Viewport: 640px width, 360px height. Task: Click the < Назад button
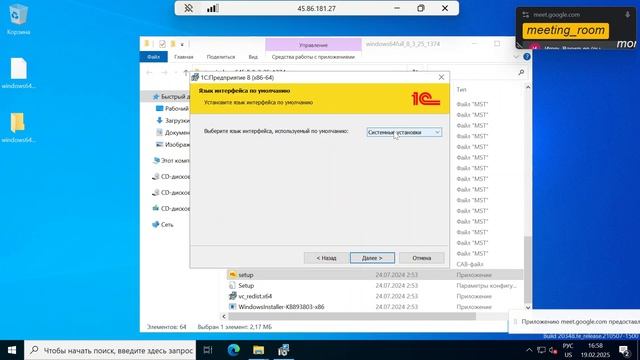[x=326, y=258]
